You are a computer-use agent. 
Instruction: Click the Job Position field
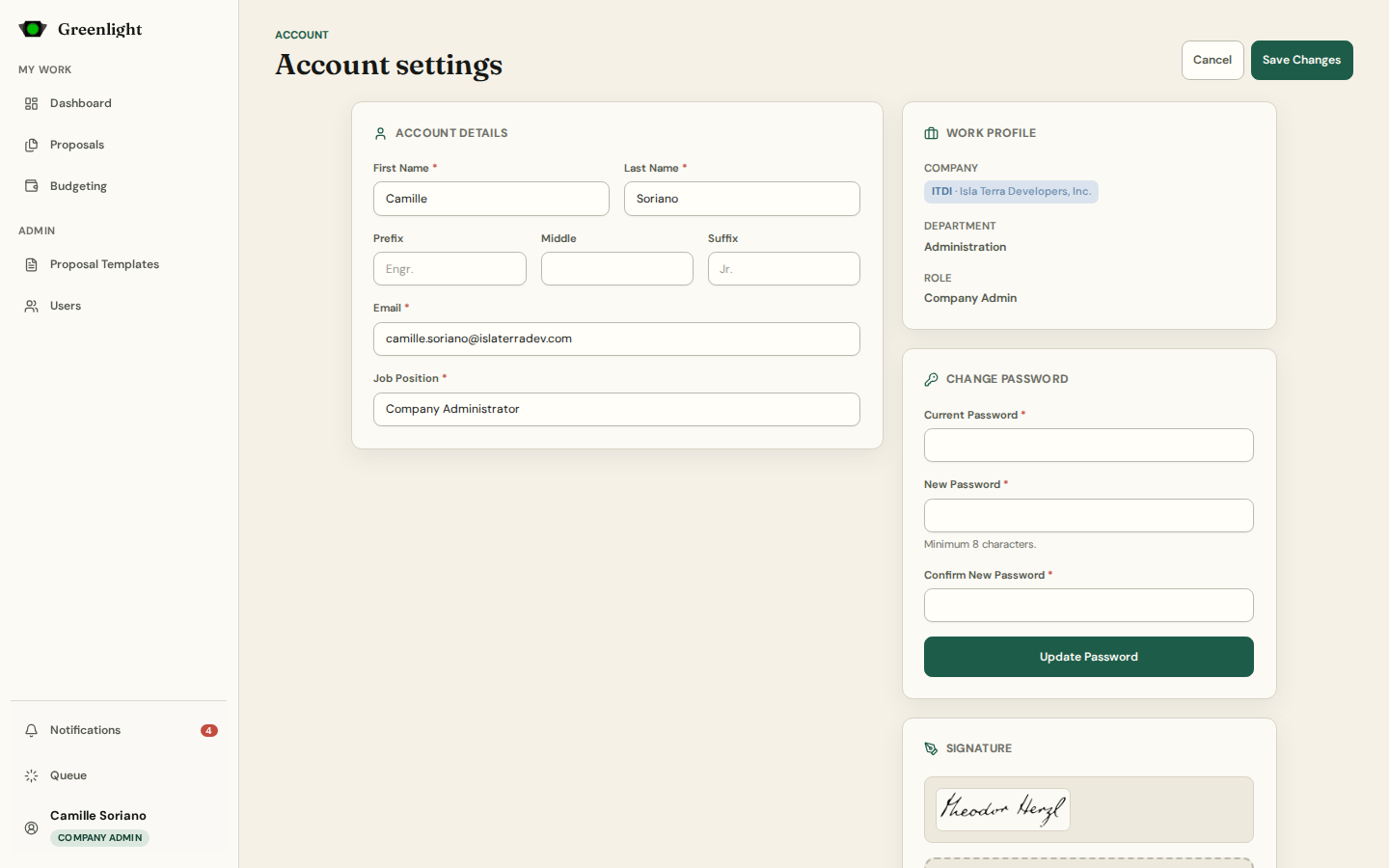coord(616,409)
